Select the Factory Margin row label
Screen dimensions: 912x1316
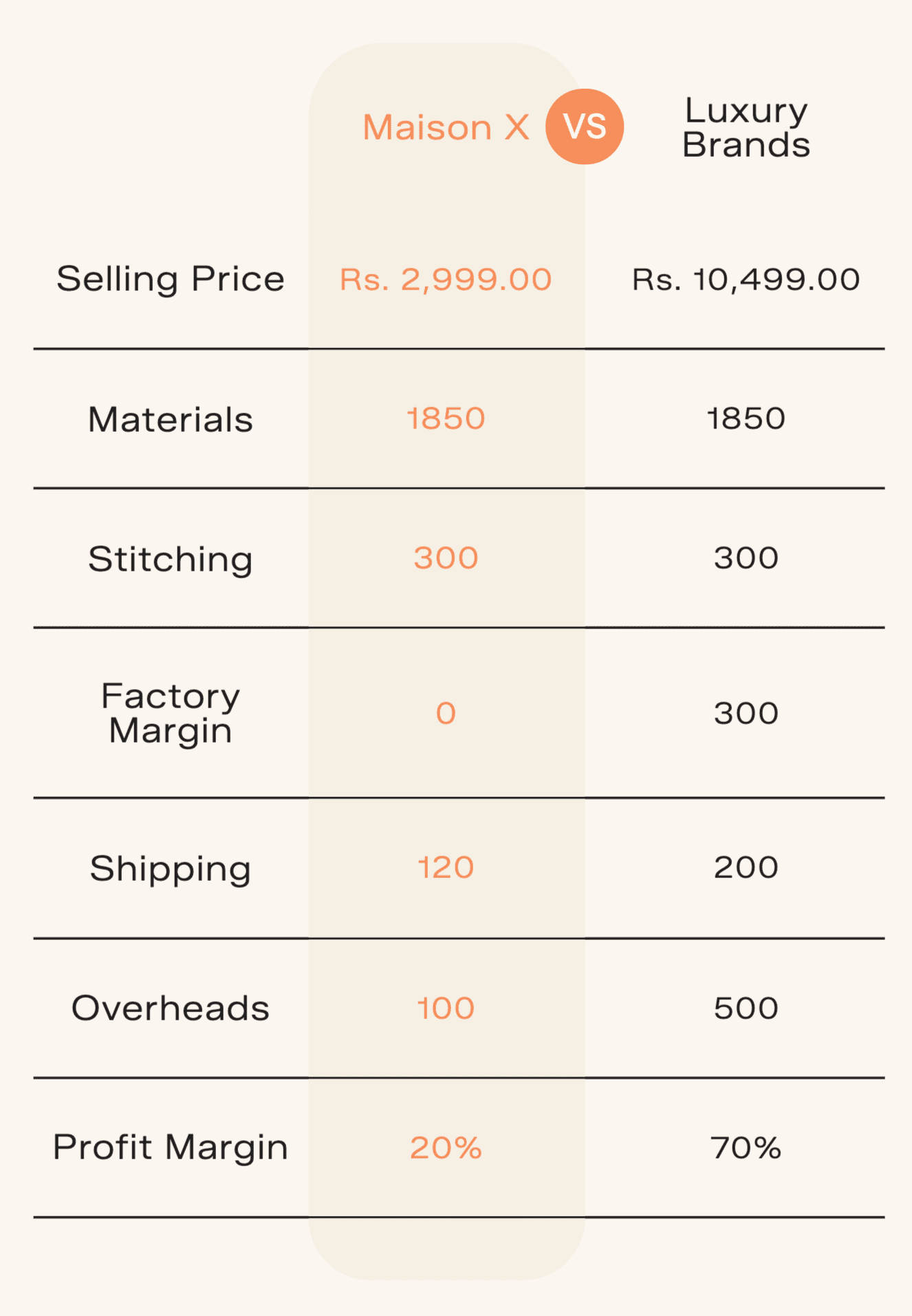point(171,713)
